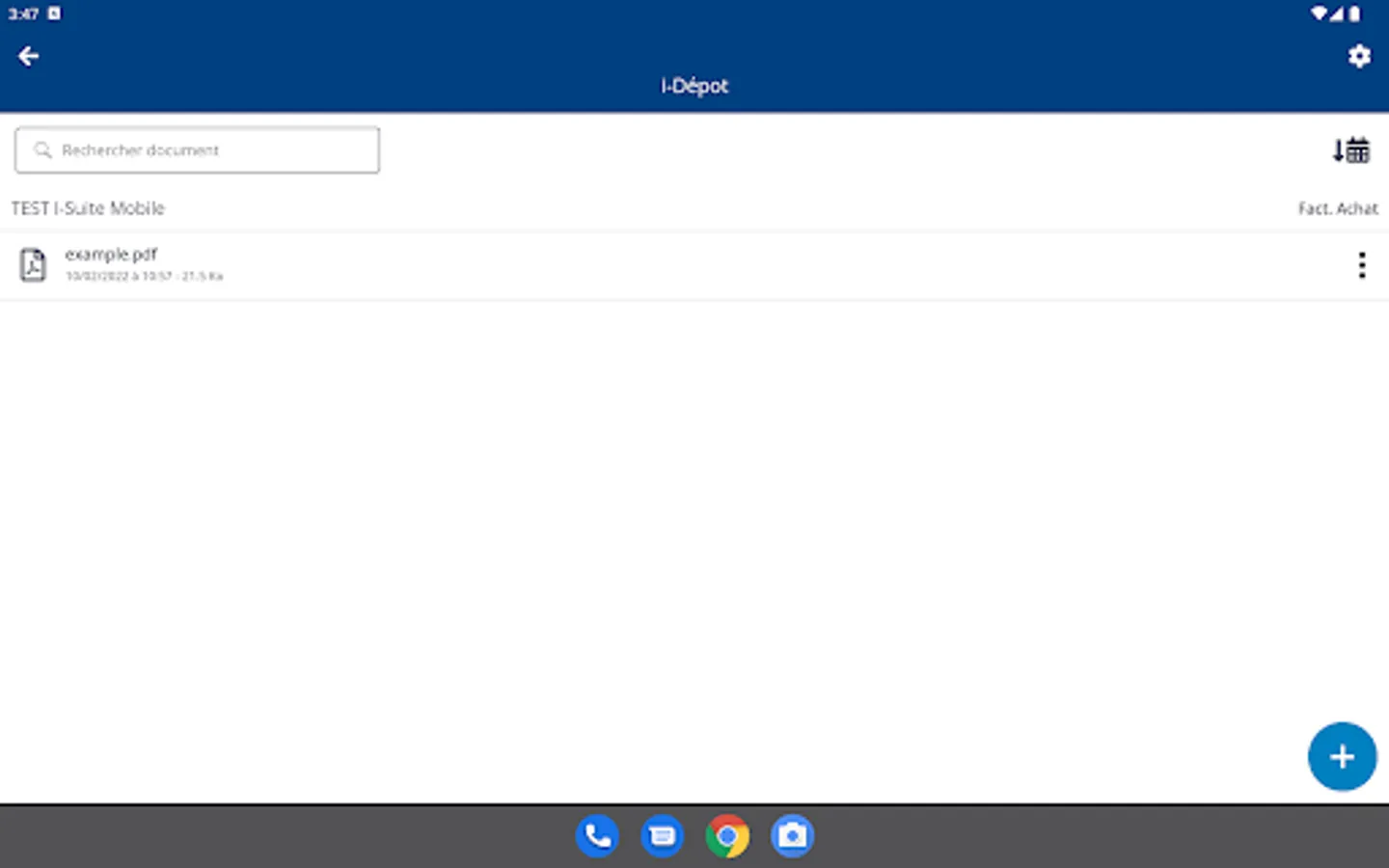The image size is (1389, 868).
Task: Click the search magnifier icon
Action: pyautogui.click(x=42, y=150)
